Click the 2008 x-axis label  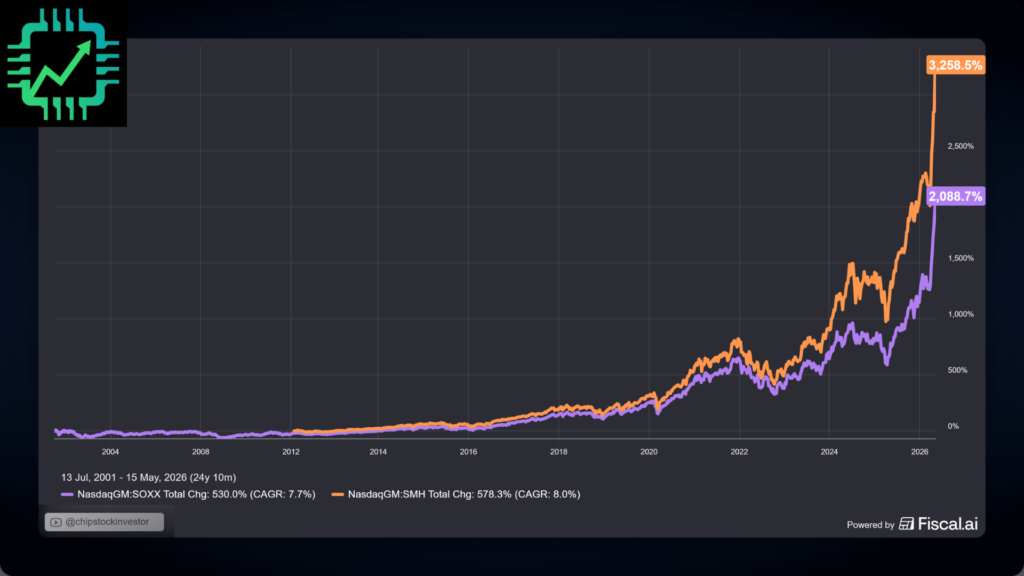(x=200, y=452)
